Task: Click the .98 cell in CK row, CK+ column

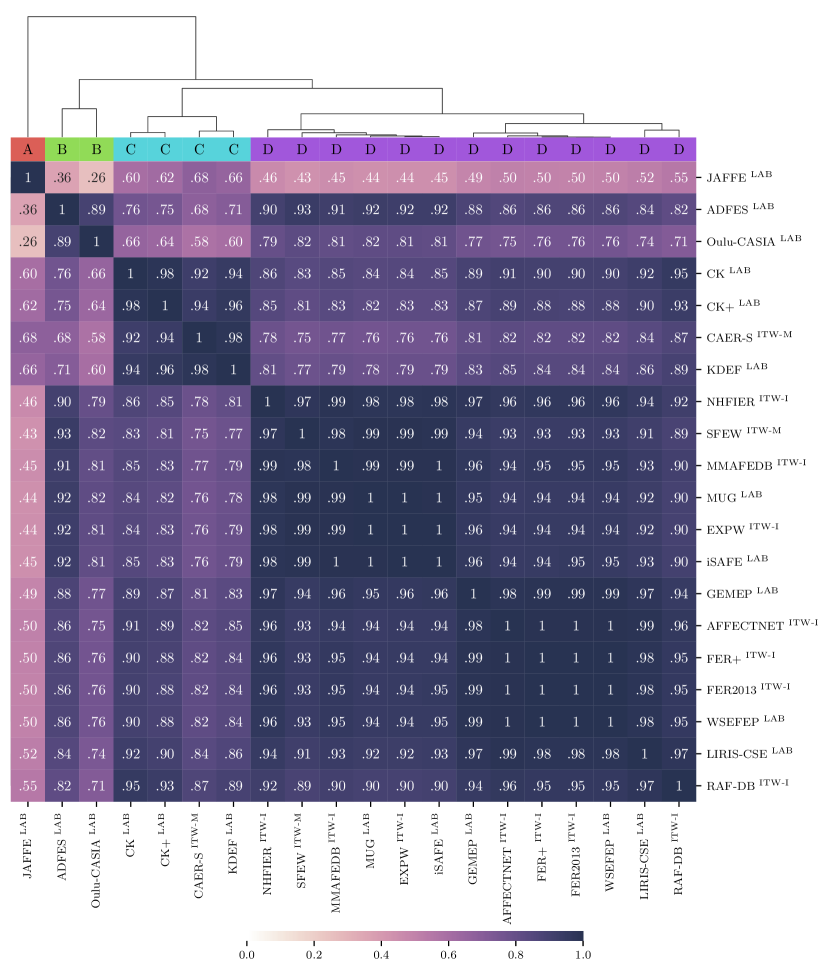Action: 165,273
